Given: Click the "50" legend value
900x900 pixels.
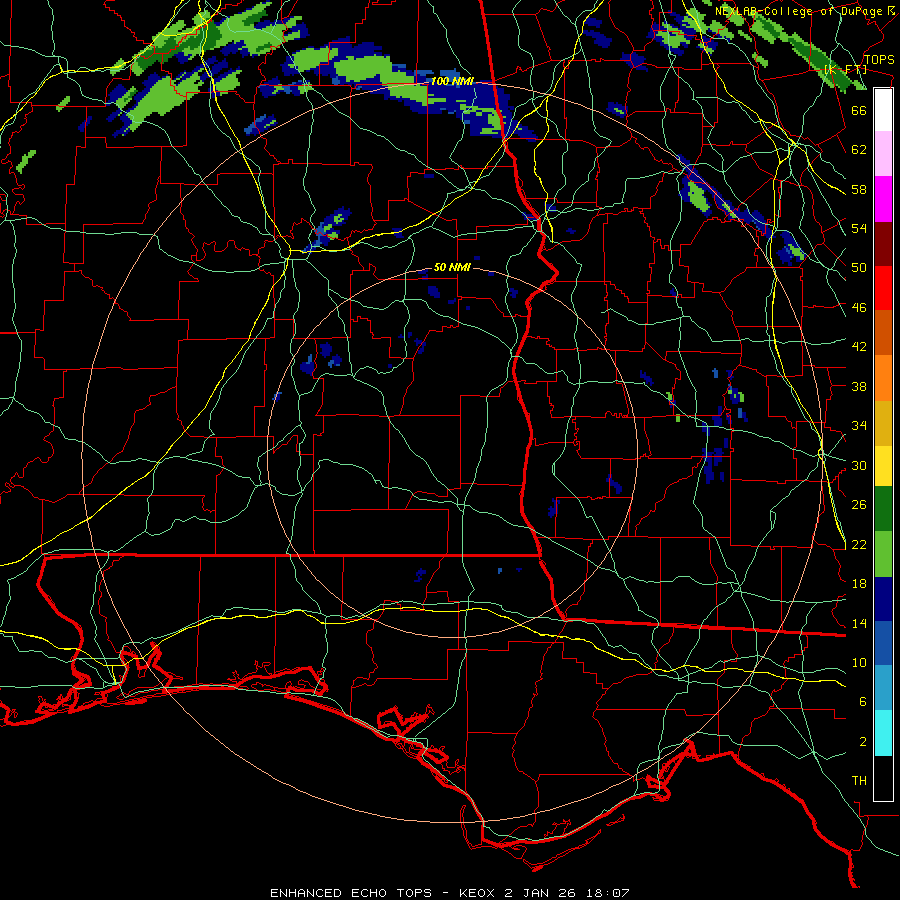Looking at the screenshot, I should coord(859,268).
